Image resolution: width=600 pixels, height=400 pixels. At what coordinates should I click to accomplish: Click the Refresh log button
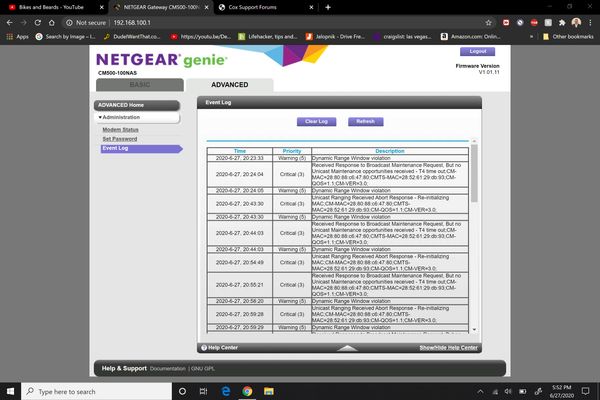point(365,121)
